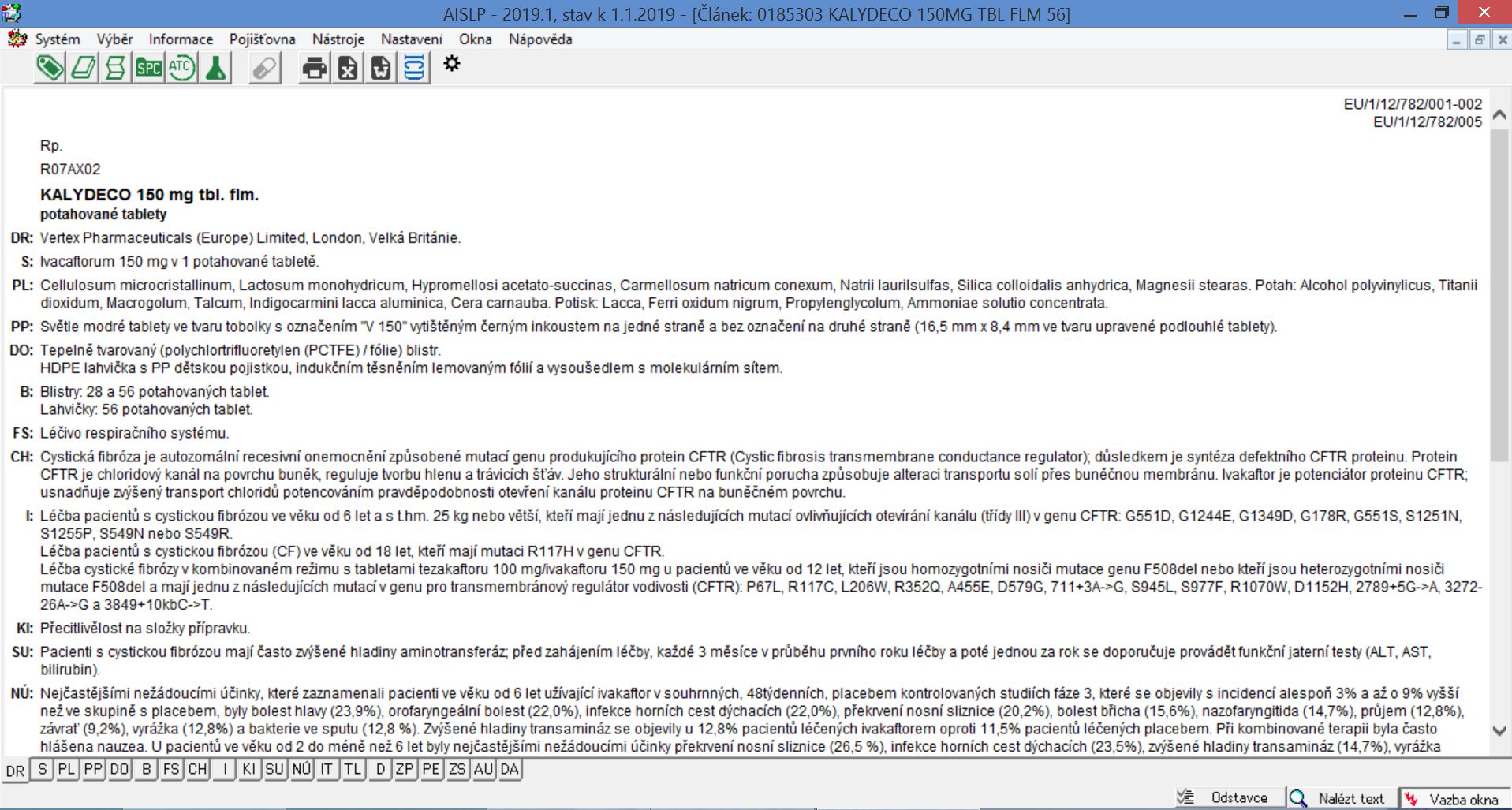Export to Word using the W document icon
Image resolution: width=1512 pixels, height=810 pixels.
[380, 69]
